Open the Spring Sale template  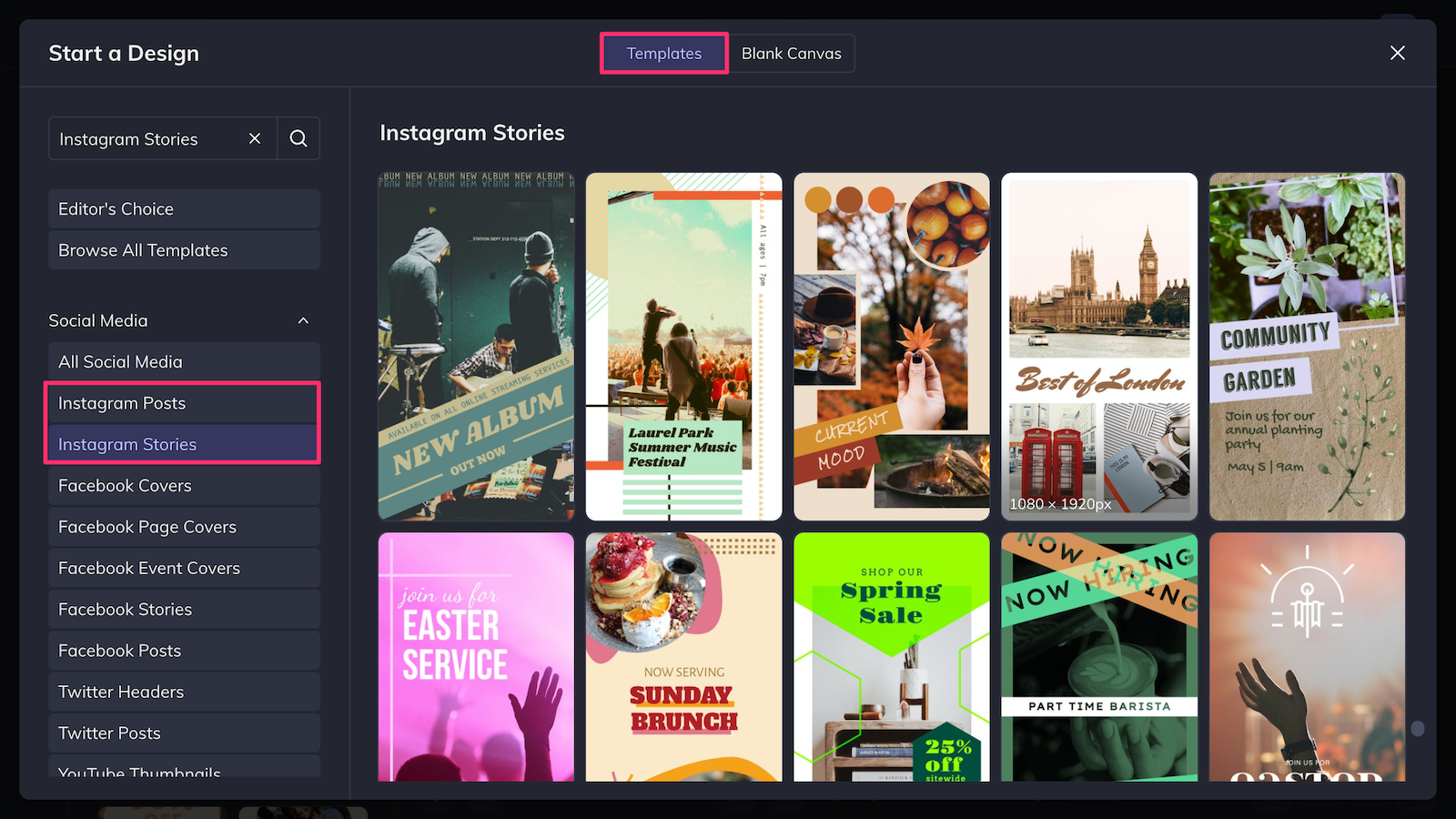[x=891, y=657]
